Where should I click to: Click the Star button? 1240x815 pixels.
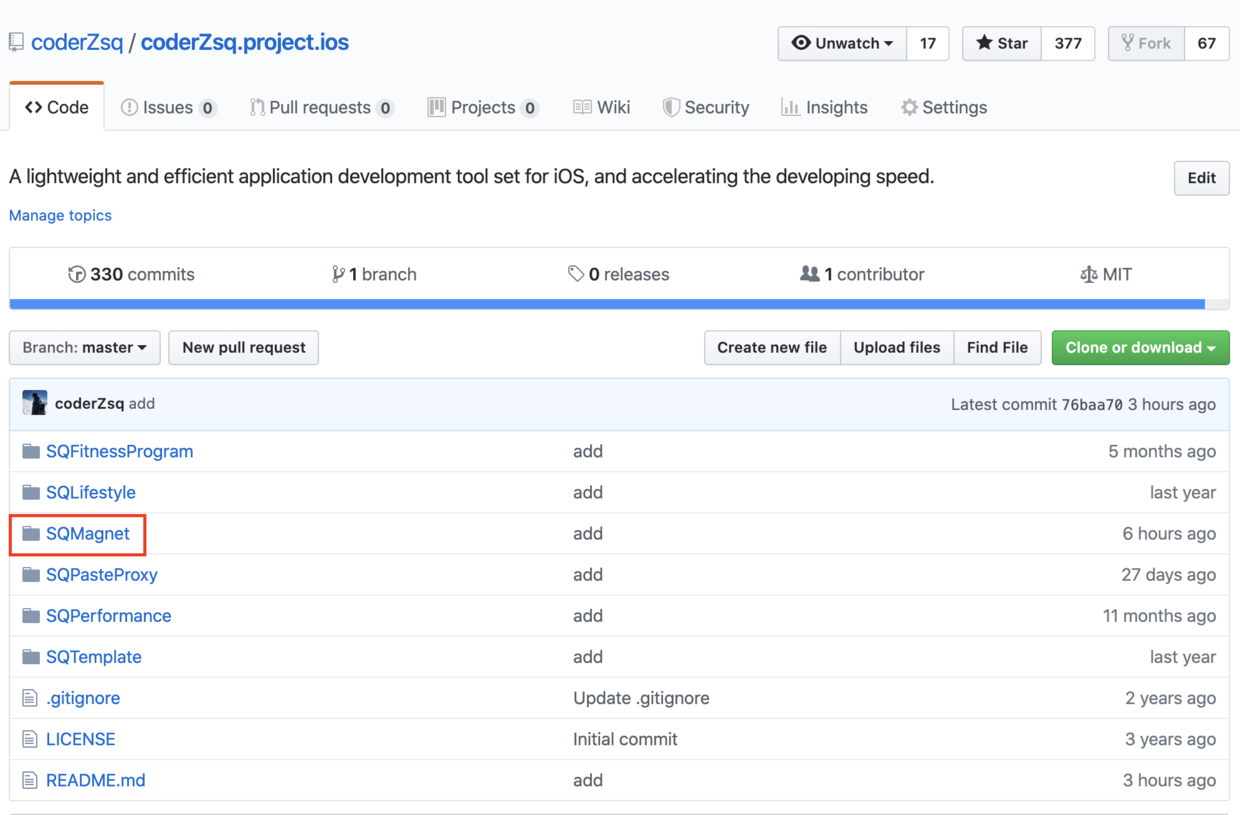(1002, 43)
